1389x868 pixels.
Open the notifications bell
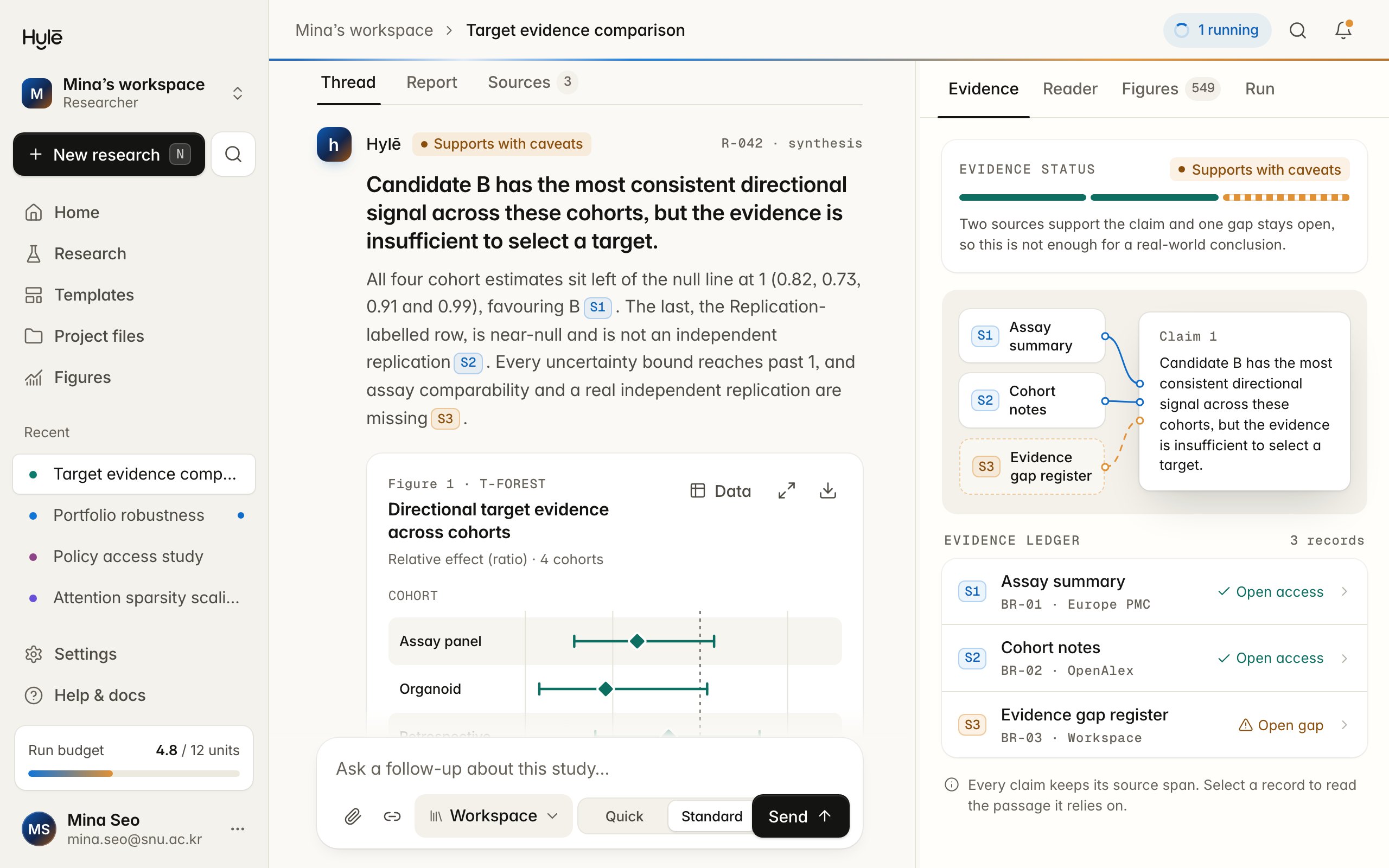coord(1343,30)
